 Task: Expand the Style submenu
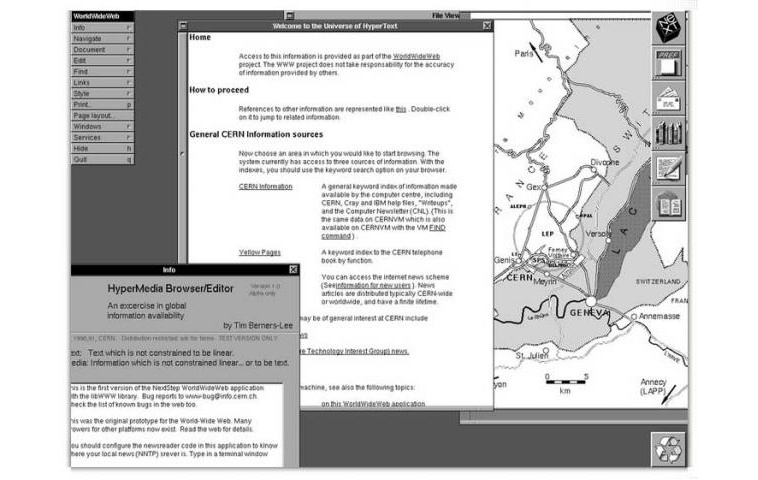tap(102, 93)
